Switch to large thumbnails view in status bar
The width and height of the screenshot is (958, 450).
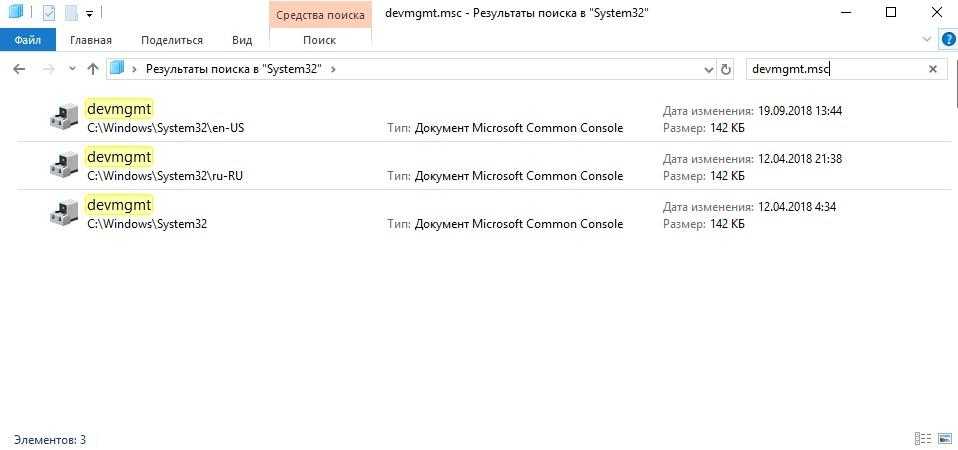[x=943, y=439]
